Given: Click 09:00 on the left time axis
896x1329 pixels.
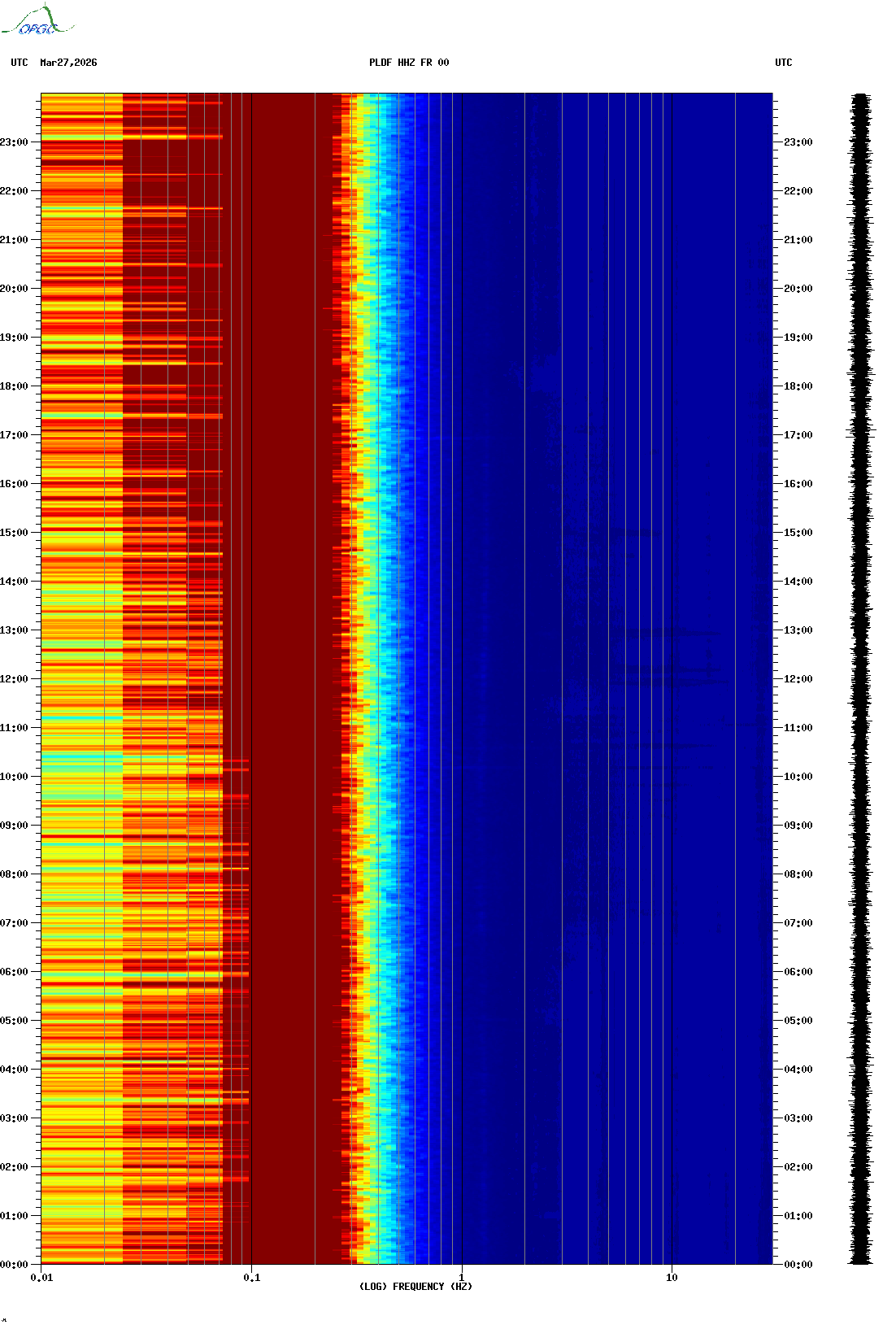Looking at the screenshot, I should (x=14, y=826).
